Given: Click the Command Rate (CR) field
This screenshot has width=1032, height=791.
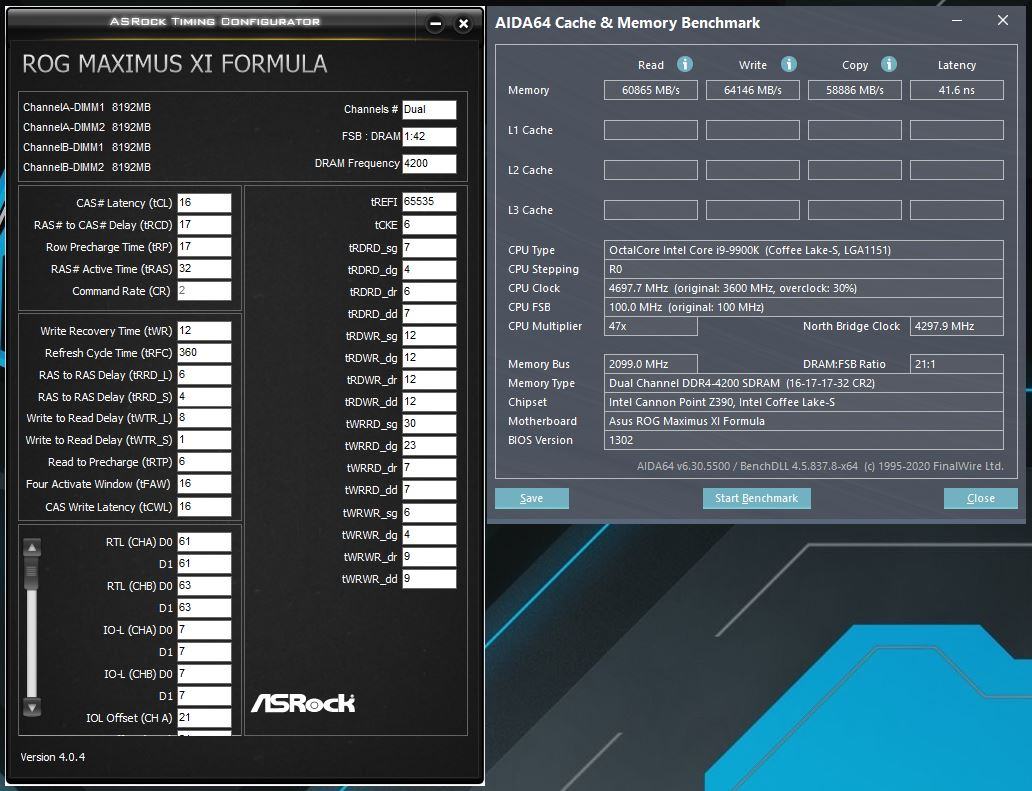Looking at the screenshot, I should 204,291.
